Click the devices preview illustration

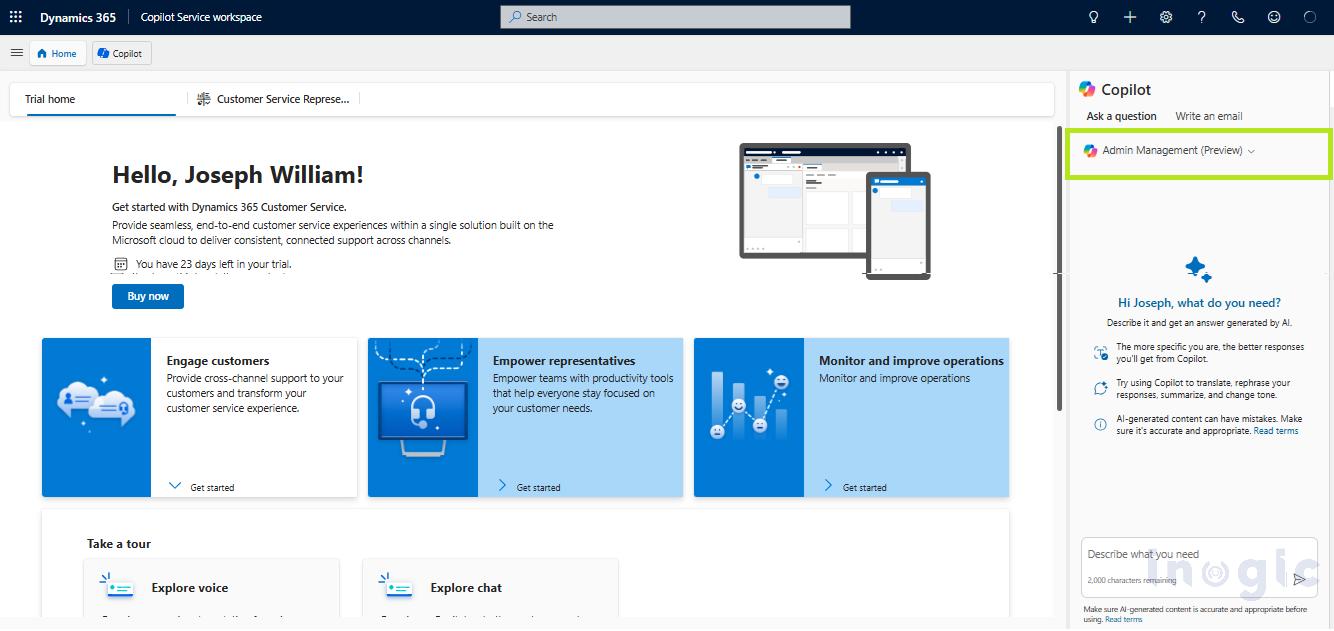point(835,210)
